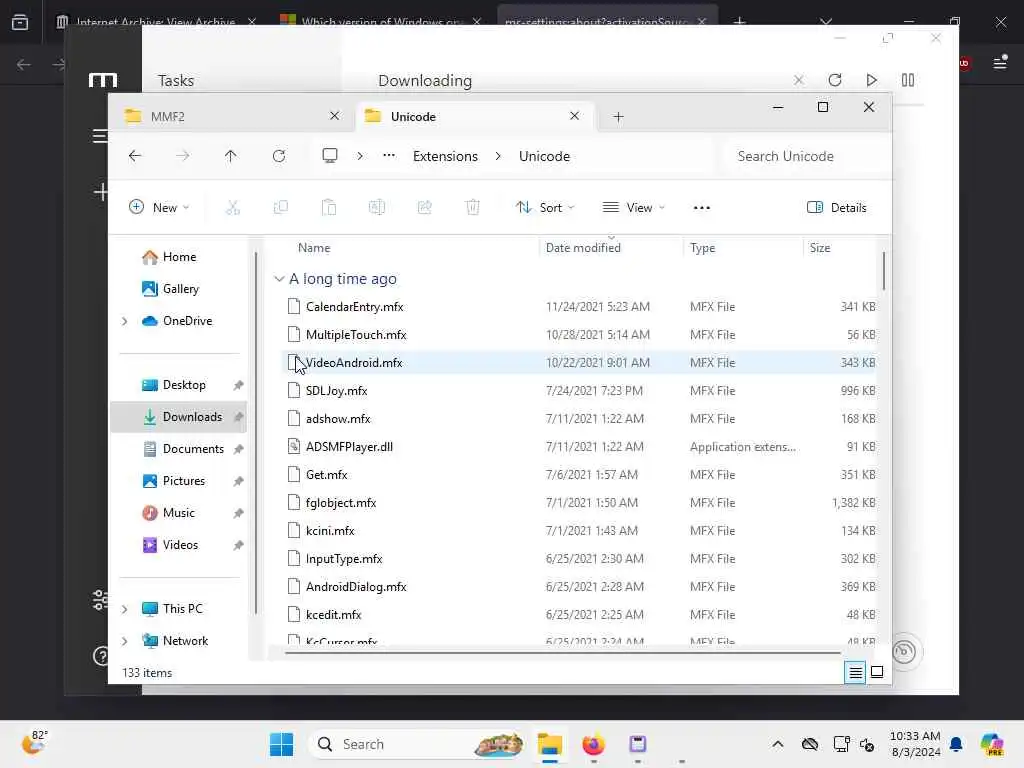Viewport: 1024px width, 768px height.
Task: Click the Delete trash icon
Action: pos(472,208)
